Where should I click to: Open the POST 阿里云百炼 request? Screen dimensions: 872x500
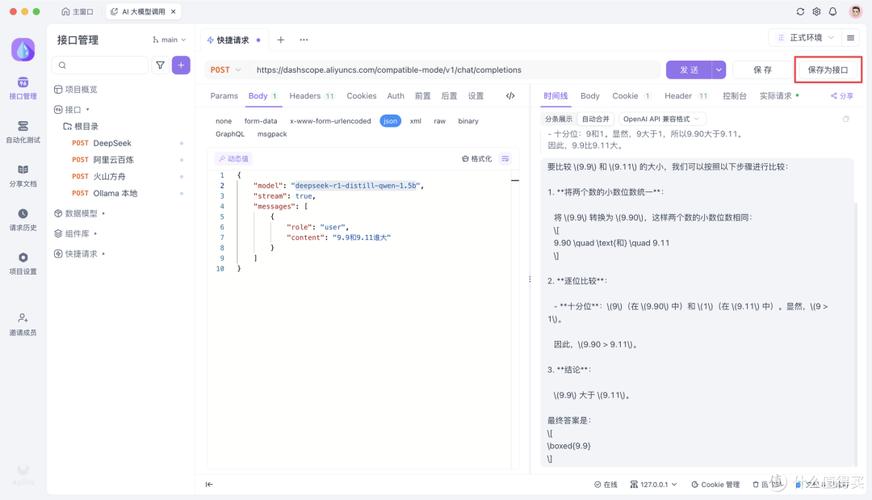pos(102,160)
